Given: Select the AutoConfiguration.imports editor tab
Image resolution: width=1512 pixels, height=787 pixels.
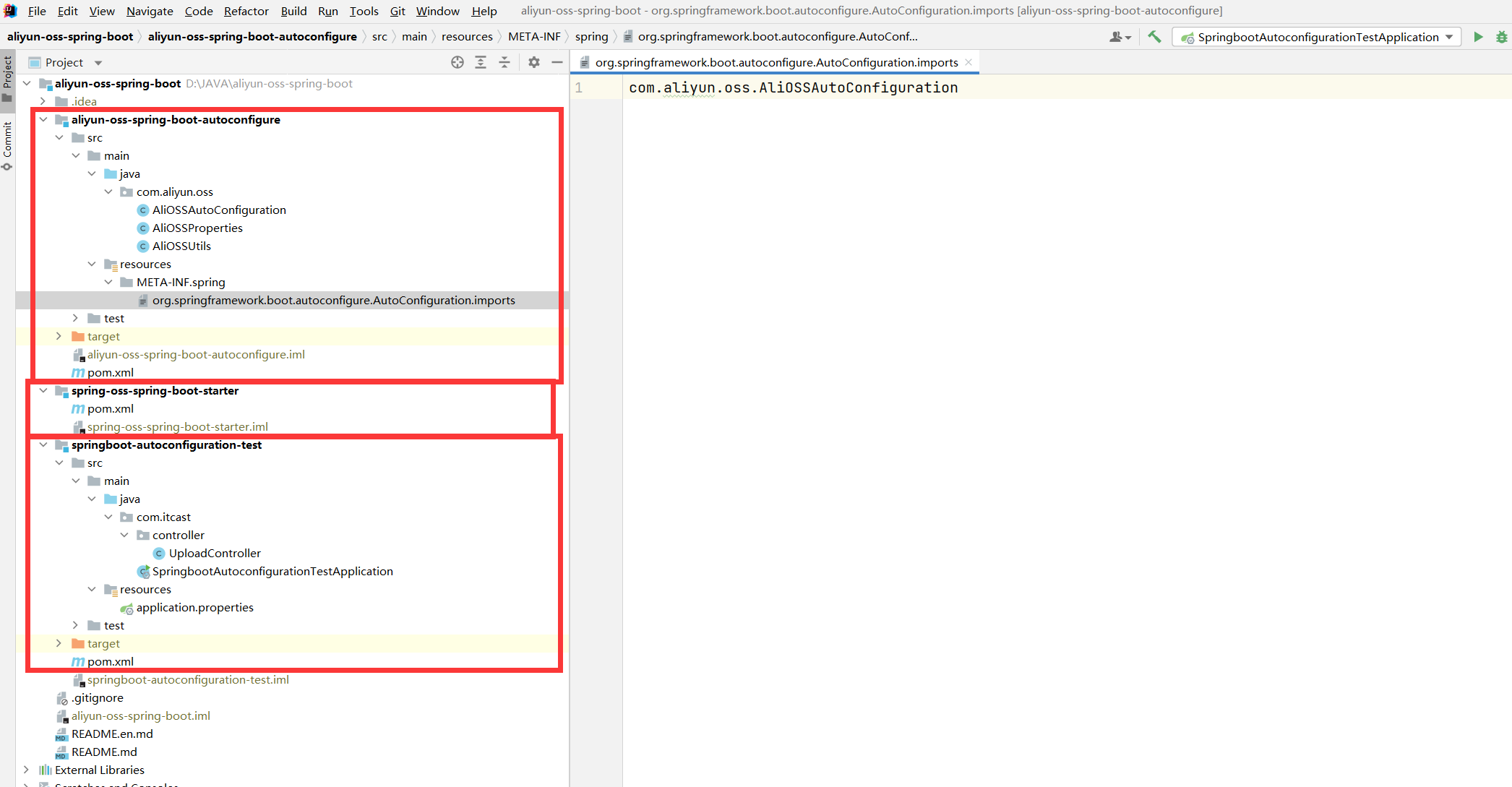Looking at the screenshot, I should coord(776,62).
